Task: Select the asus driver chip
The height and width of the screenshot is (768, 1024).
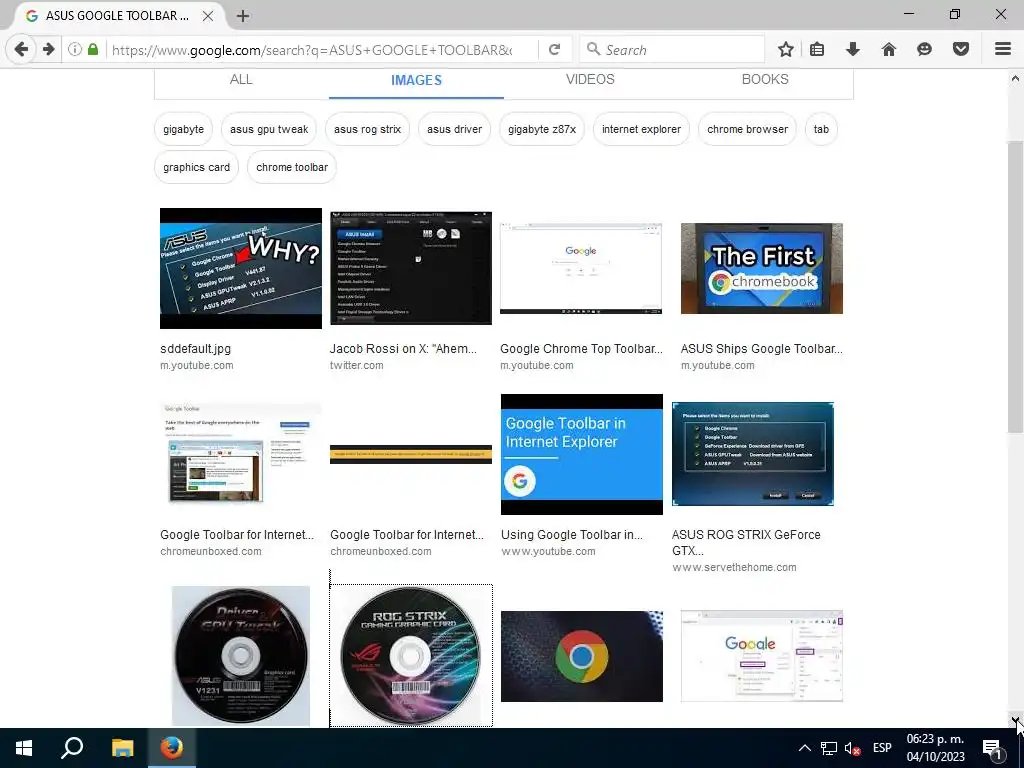Action: point(455,129)
